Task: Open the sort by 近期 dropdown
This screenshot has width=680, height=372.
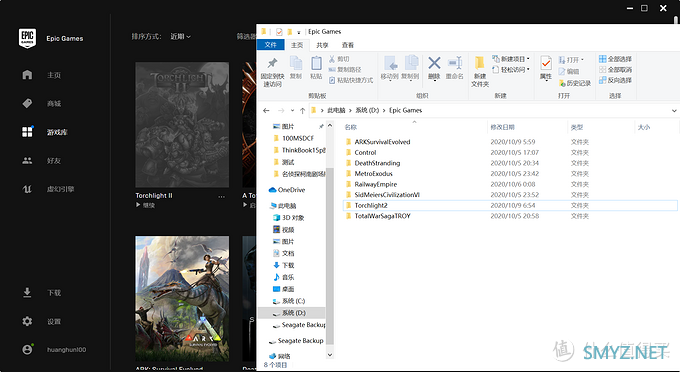Action: (x=180, y=37)
